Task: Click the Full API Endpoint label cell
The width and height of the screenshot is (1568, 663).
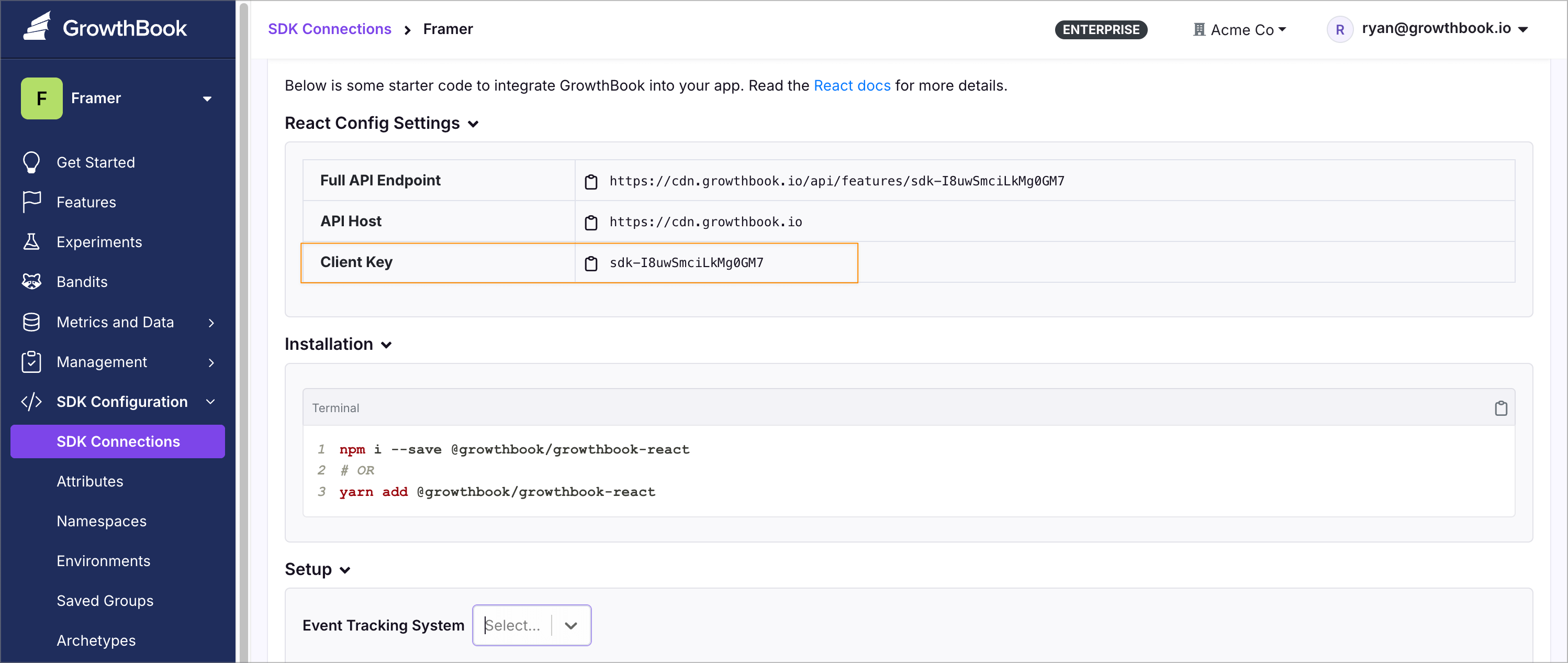Action: 438,180
